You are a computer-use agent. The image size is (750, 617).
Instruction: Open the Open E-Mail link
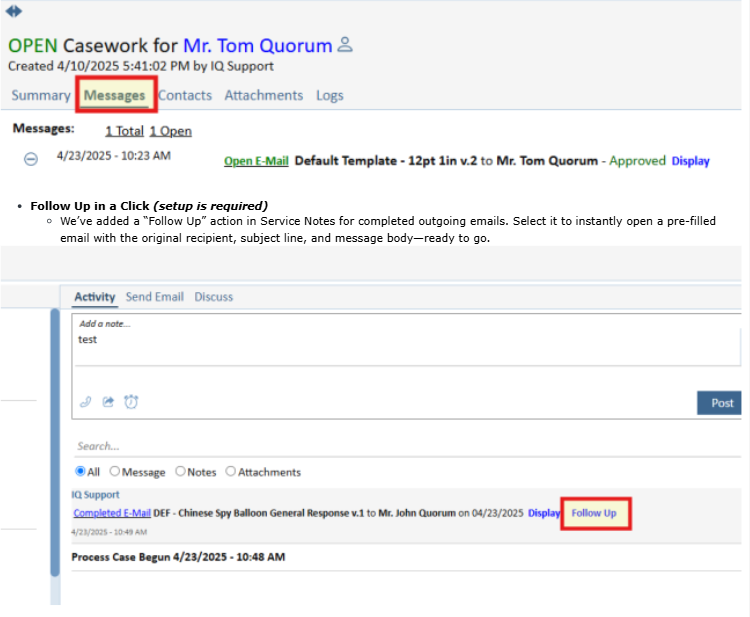256,161
